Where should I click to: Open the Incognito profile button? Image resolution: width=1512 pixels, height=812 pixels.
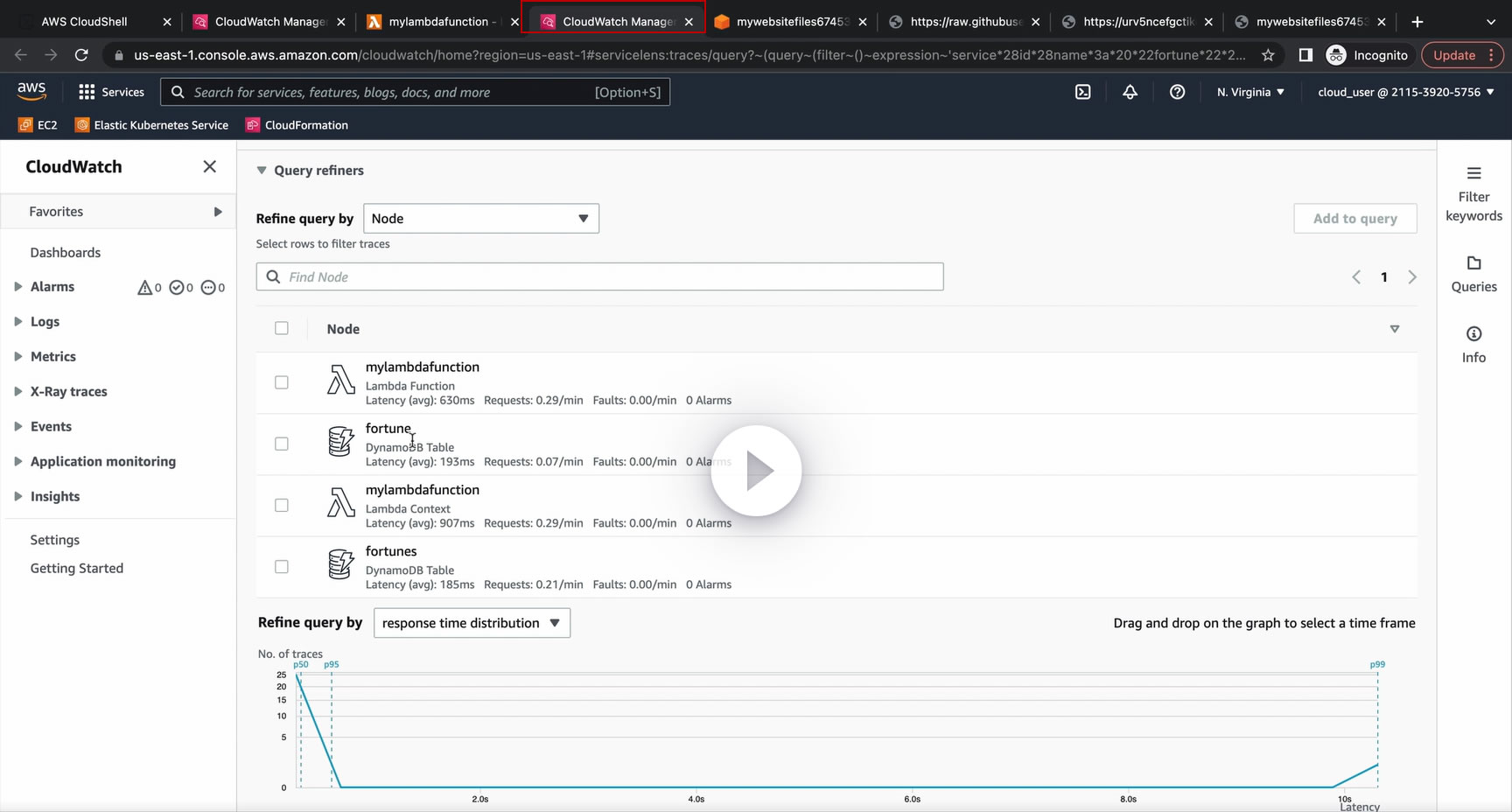click(x=1368, y=55)
